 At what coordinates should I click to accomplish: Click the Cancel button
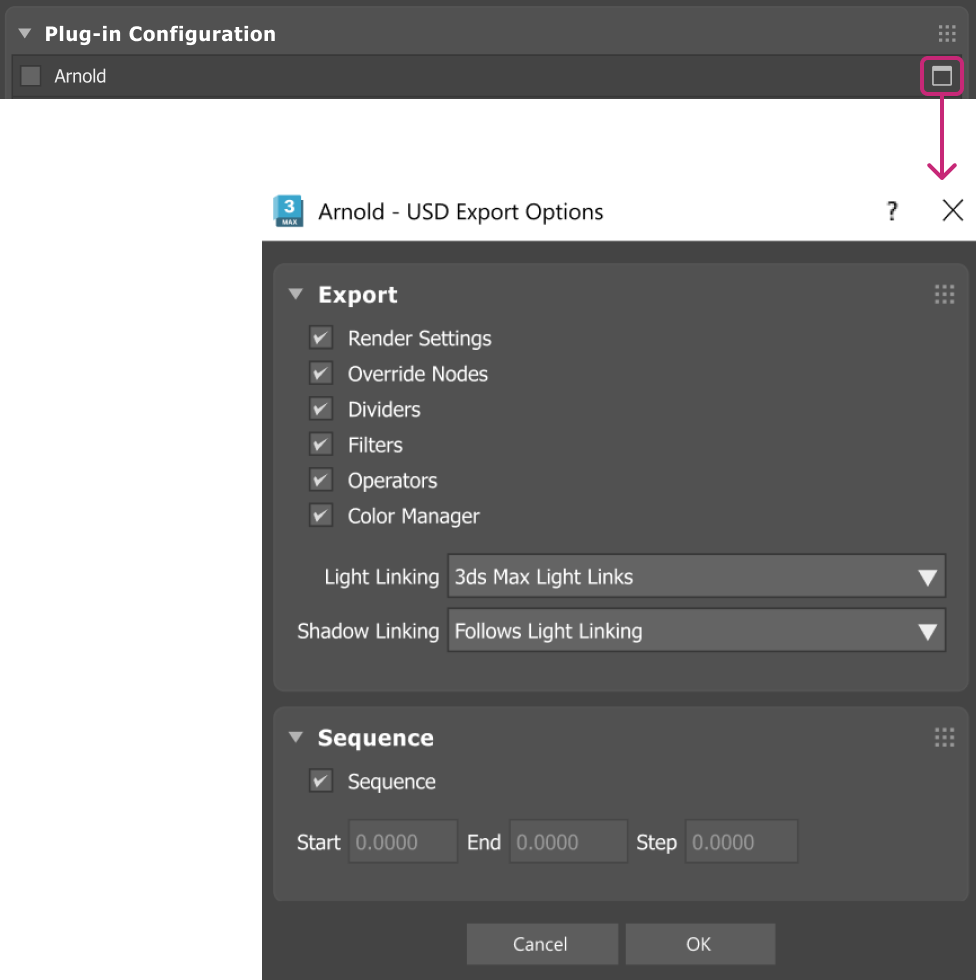click(x=541, y=944)
